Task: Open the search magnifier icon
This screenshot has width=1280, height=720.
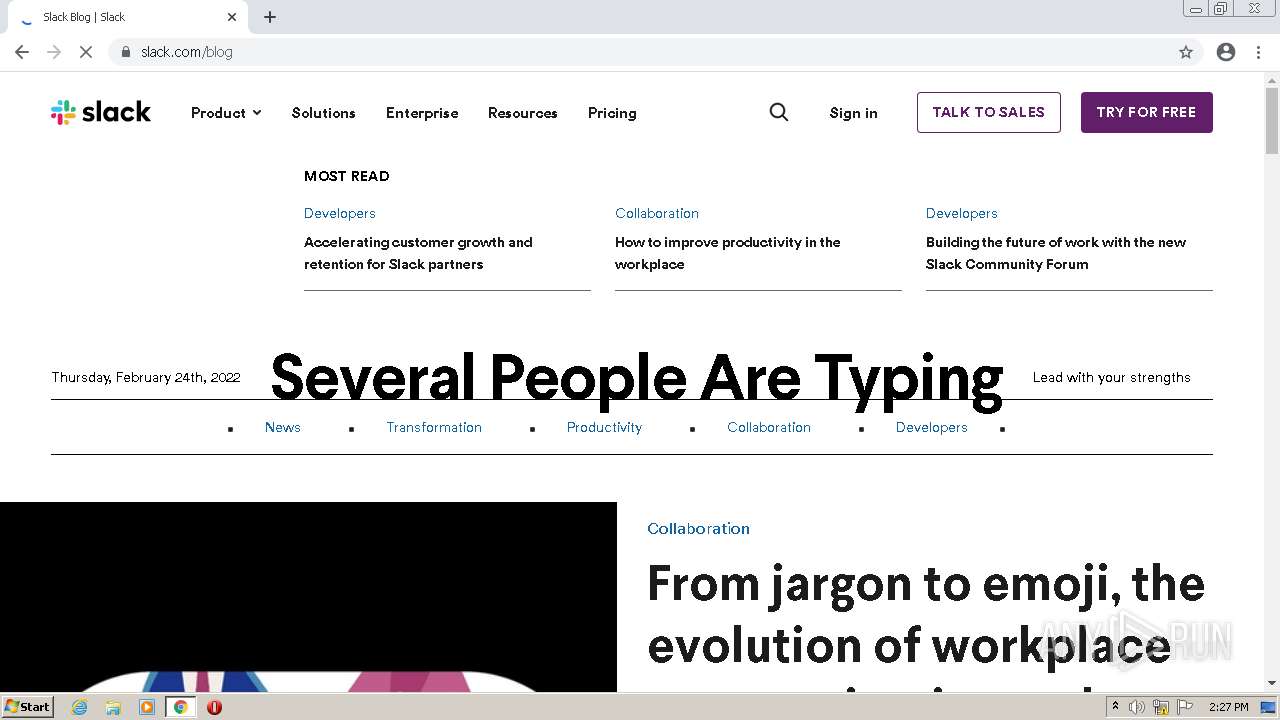Action: pos(779,112)
